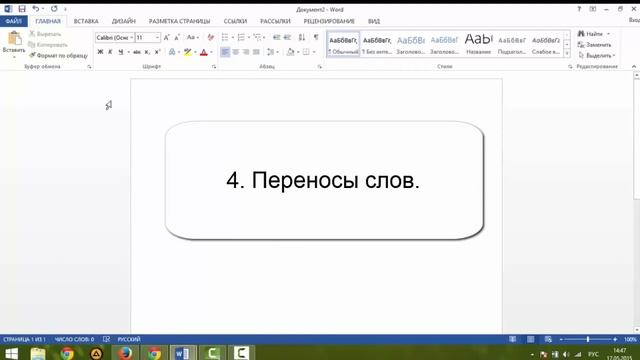Click the bullets list icon
The height and width of the screenshot is (360, 640).
pos(225,38)
